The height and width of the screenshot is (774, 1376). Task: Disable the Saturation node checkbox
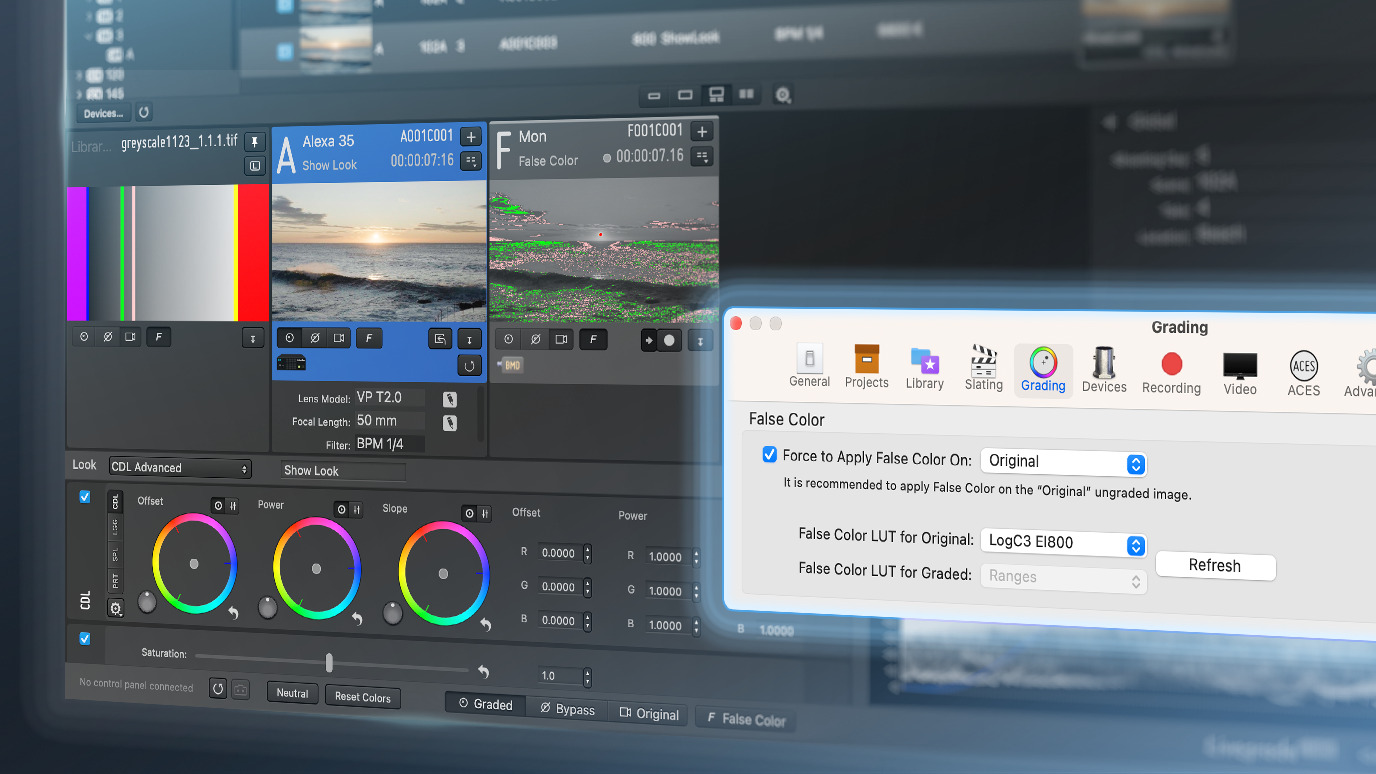[x=84, y=638]
